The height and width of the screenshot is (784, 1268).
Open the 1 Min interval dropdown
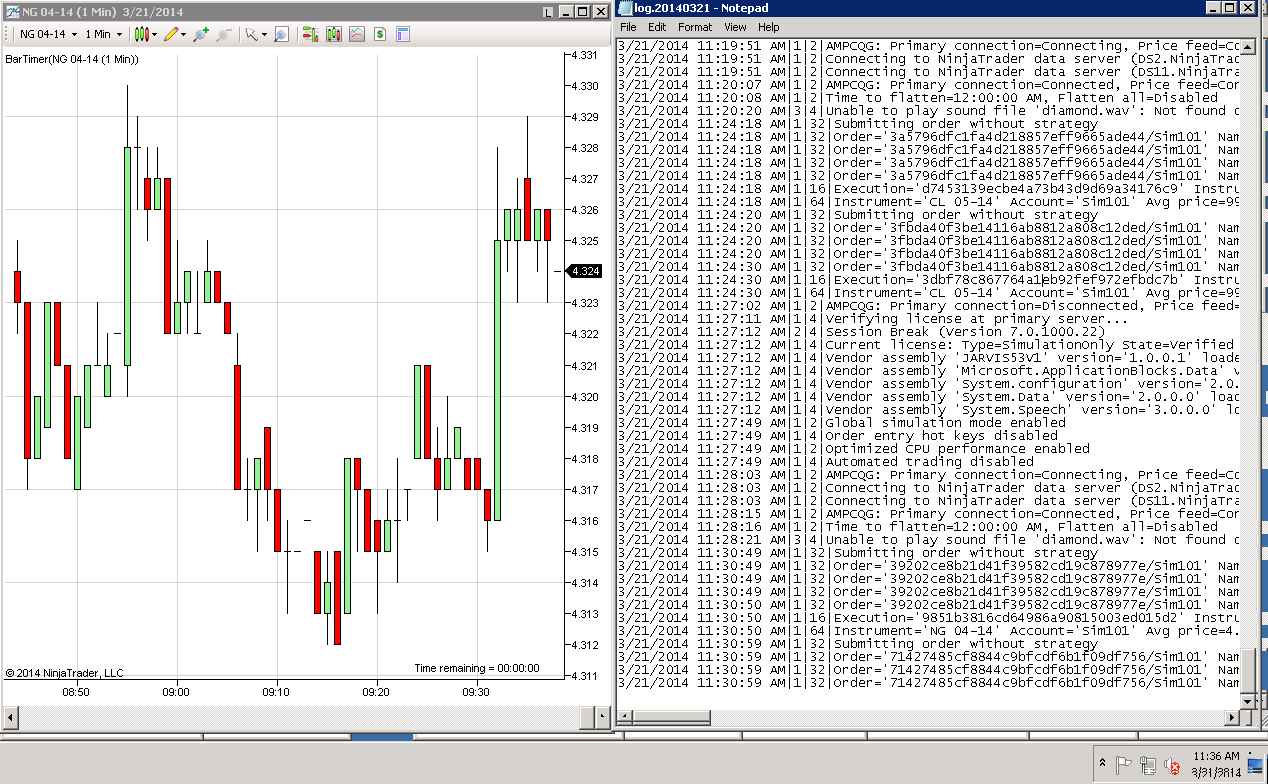point(103,34)
